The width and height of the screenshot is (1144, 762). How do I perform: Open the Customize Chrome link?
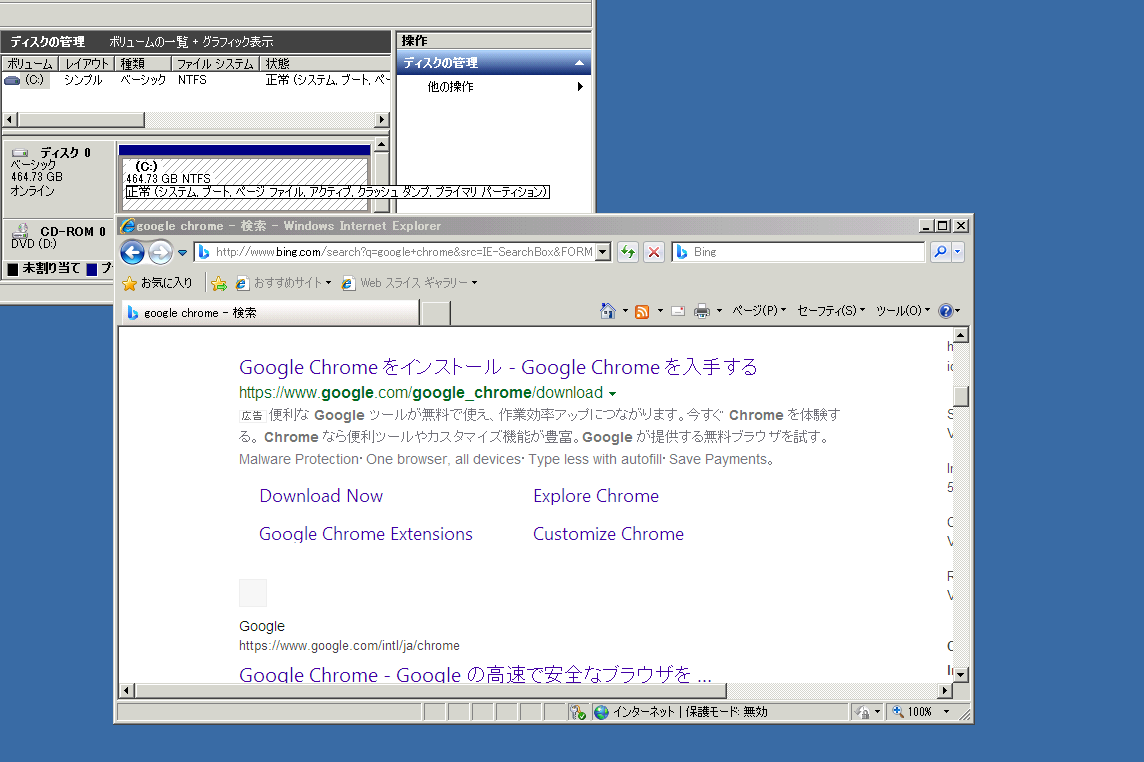pos(608,534)
